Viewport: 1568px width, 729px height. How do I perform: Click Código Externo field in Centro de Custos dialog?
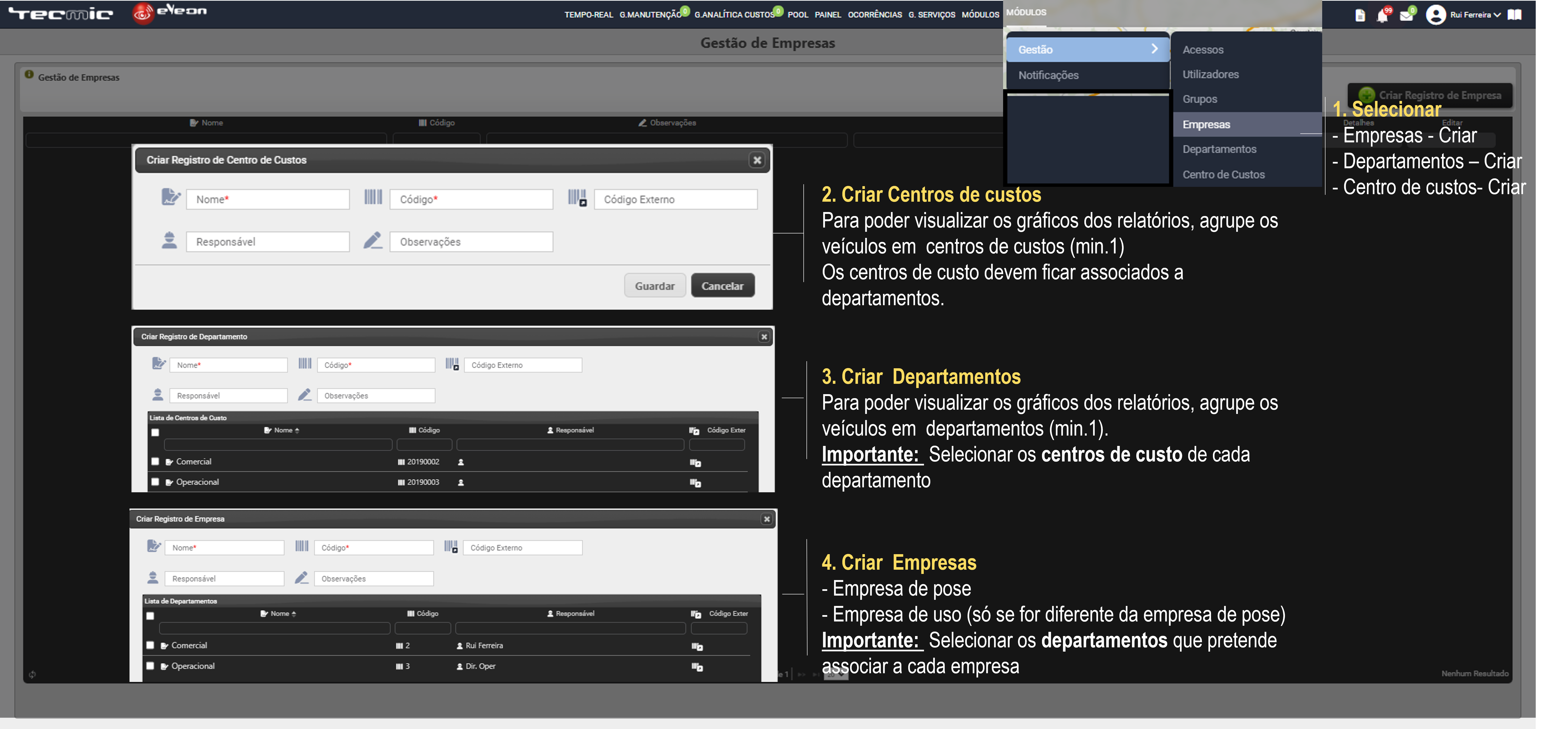[x=676, y=200]
